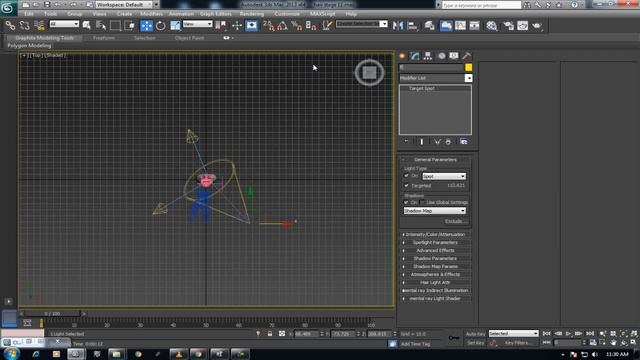Viewport: 640px width, 360px height.
Task: Choose the Bind to Space Warp tool
Action: point(39,26)
